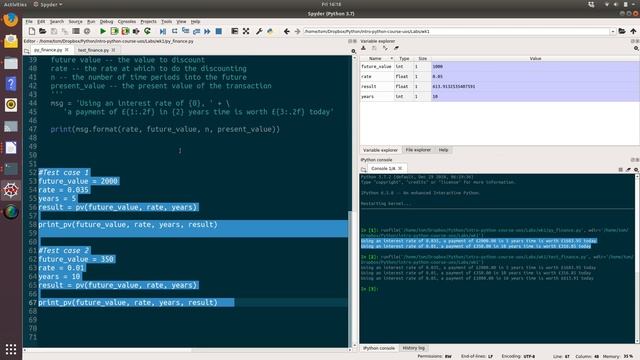
Task: Change to the parent directory
Action: (633, 31)
